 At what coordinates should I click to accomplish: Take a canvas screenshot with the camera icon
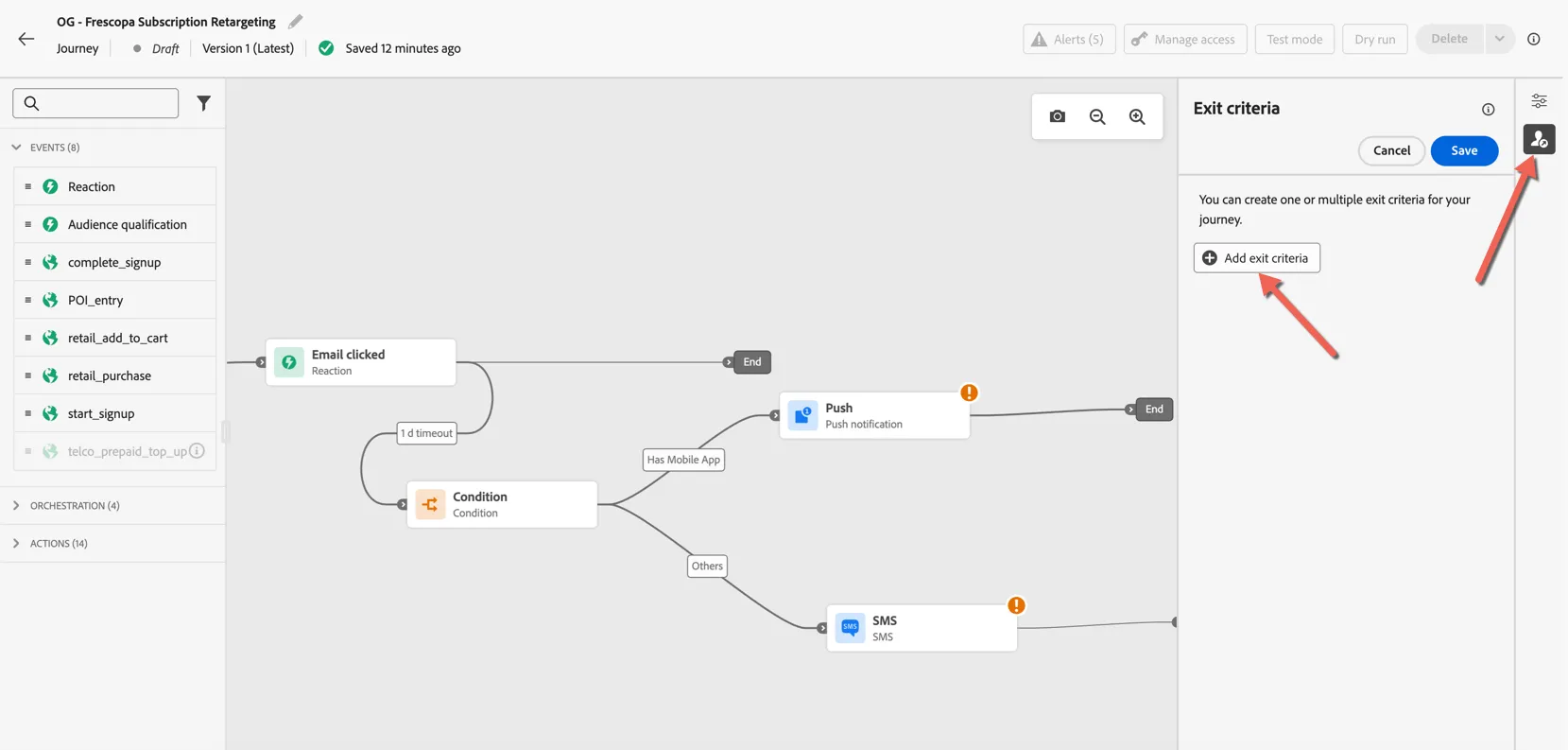[1058, 116]
